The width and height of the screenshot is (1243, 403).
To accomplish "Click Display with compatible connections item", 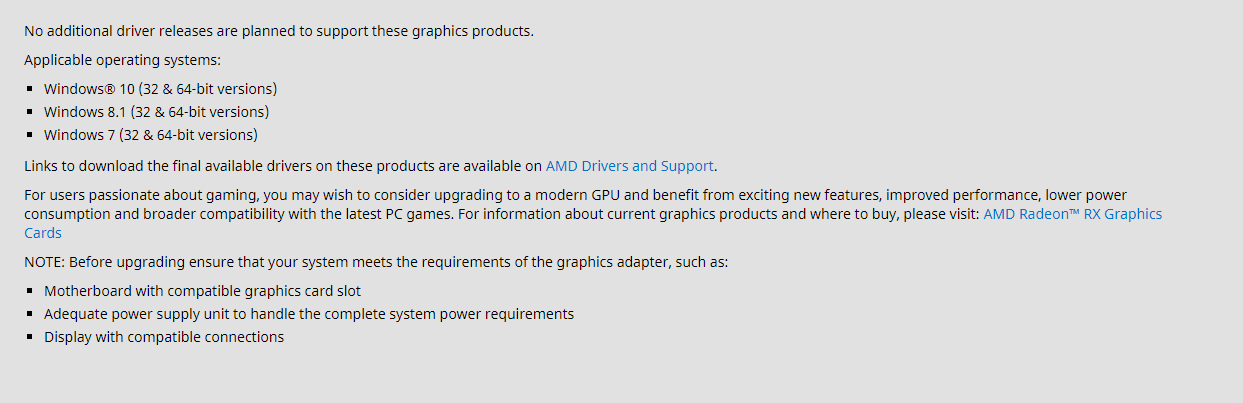I will (163, 337).
